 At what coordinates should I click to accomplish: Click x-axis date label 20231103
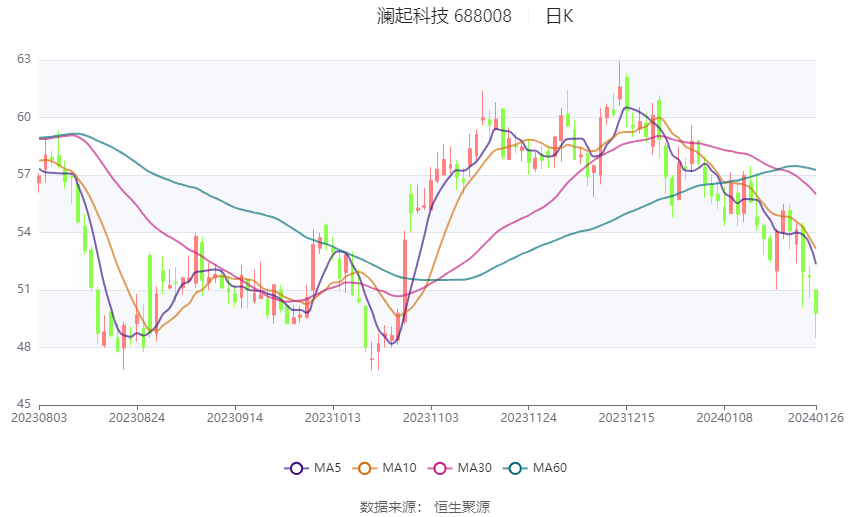(x=431, y=418)
